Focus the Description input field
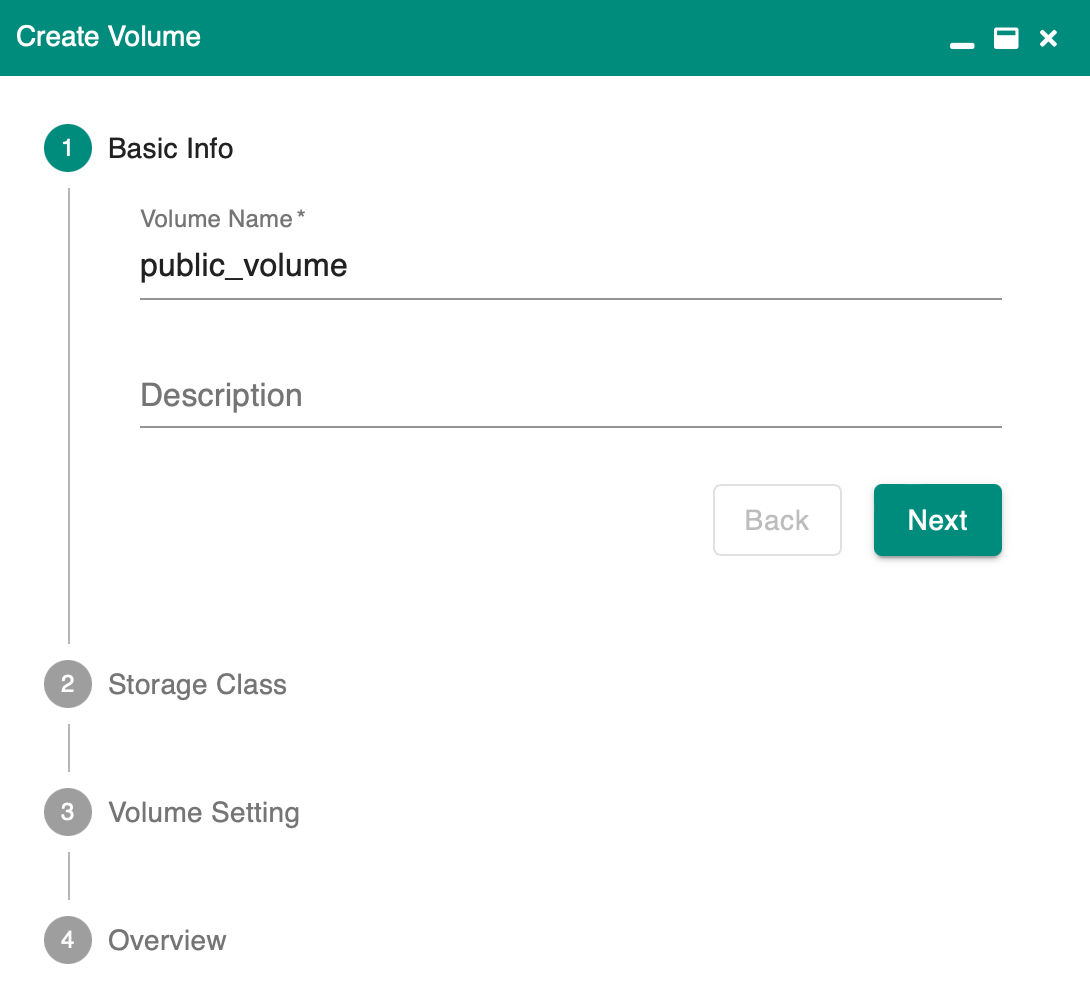This screenshot has height=1006, width=1090. [571, 396]
